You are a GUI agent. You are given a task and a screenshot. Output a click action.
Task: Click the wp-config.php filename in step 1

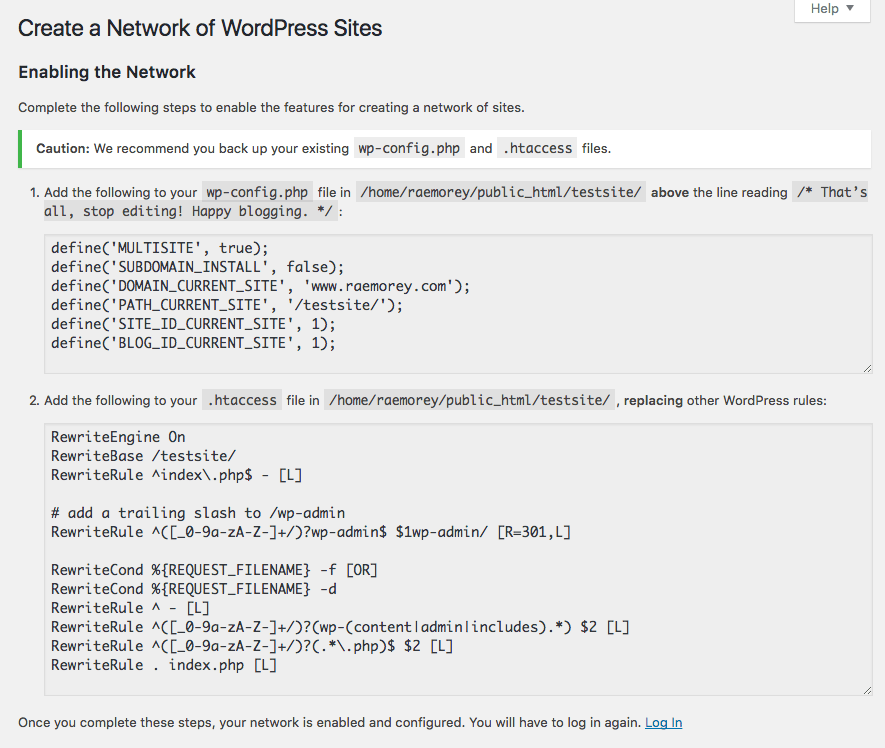point(257,193)
